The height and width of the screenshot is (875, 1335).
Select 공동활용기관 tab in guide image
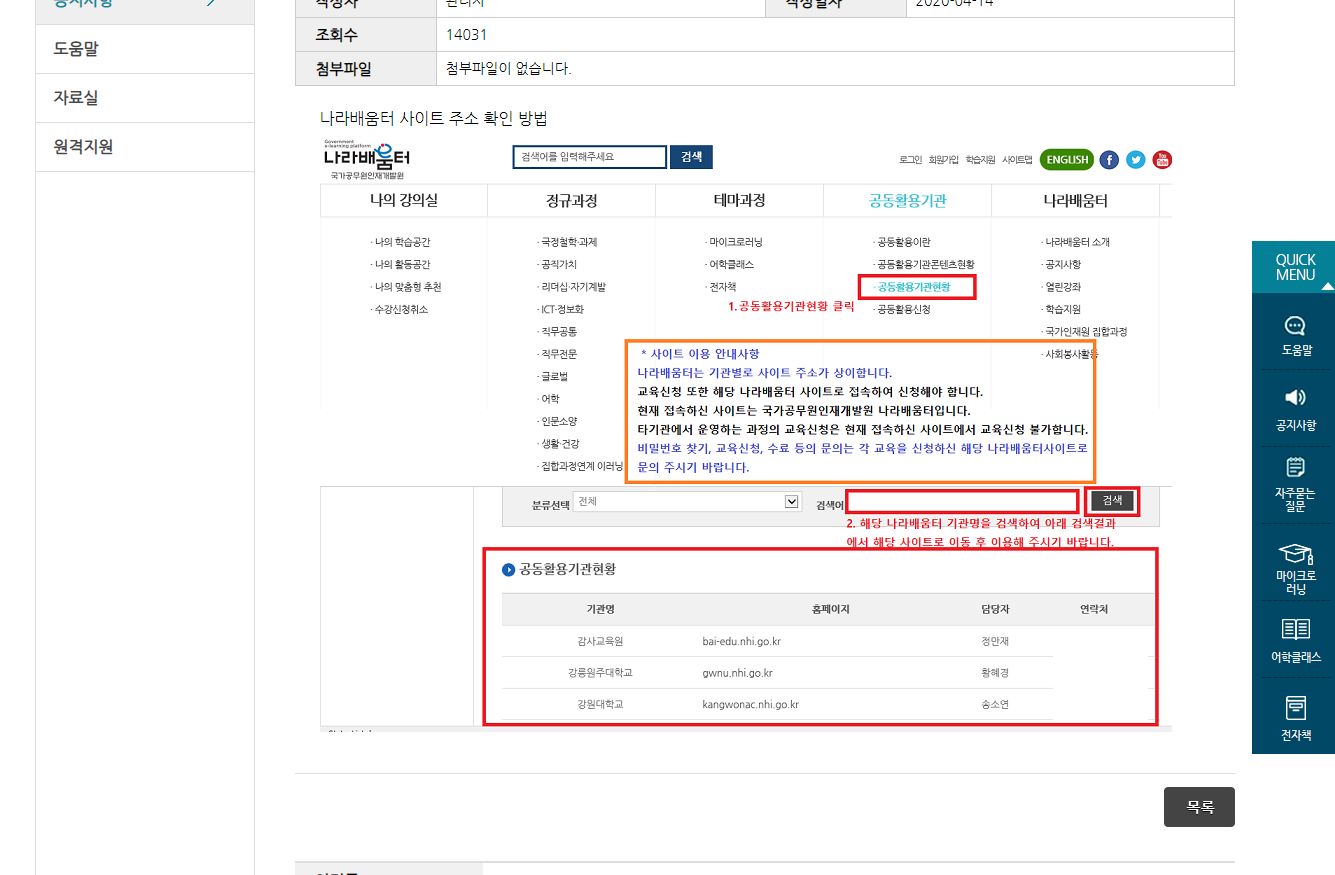click(x=907, y=201)
